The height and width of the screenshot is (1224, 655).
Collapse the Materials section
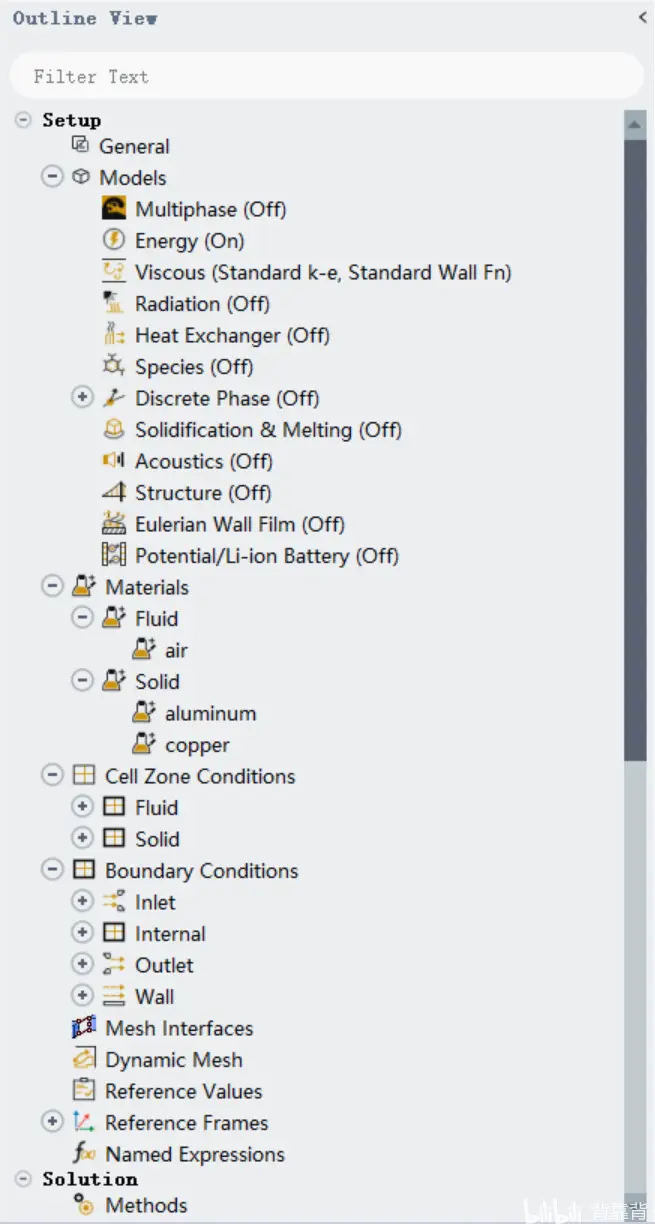52,587
